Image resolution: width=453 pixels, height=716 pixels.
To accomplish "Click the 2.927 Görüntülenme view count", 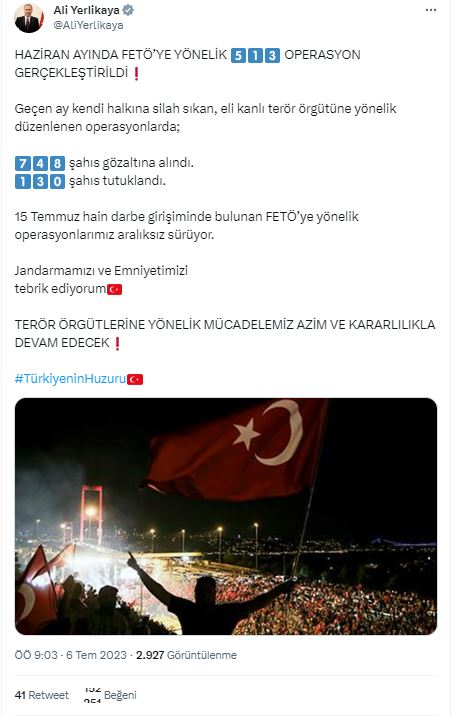I will coord(186,655).
